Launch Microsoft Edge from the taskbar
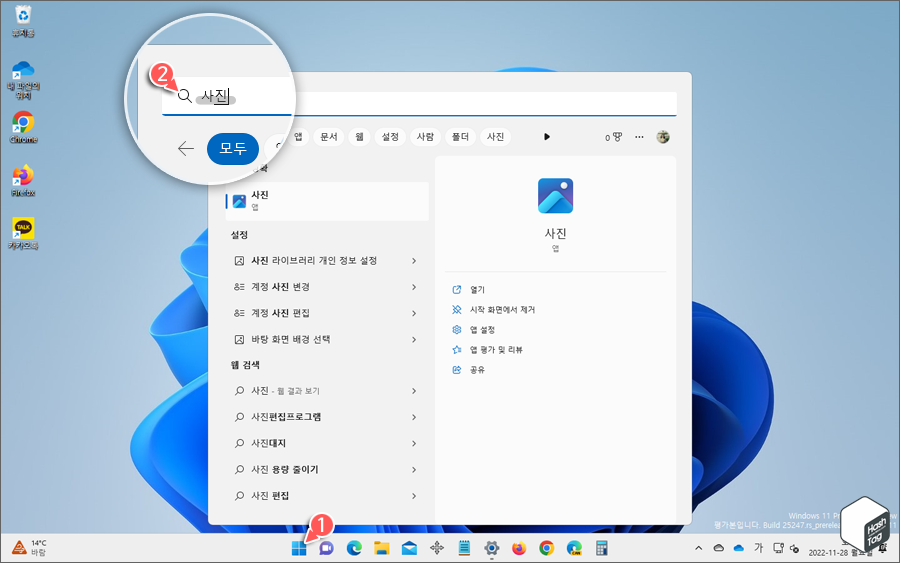900x563 pixels. [x=354, y=549]
